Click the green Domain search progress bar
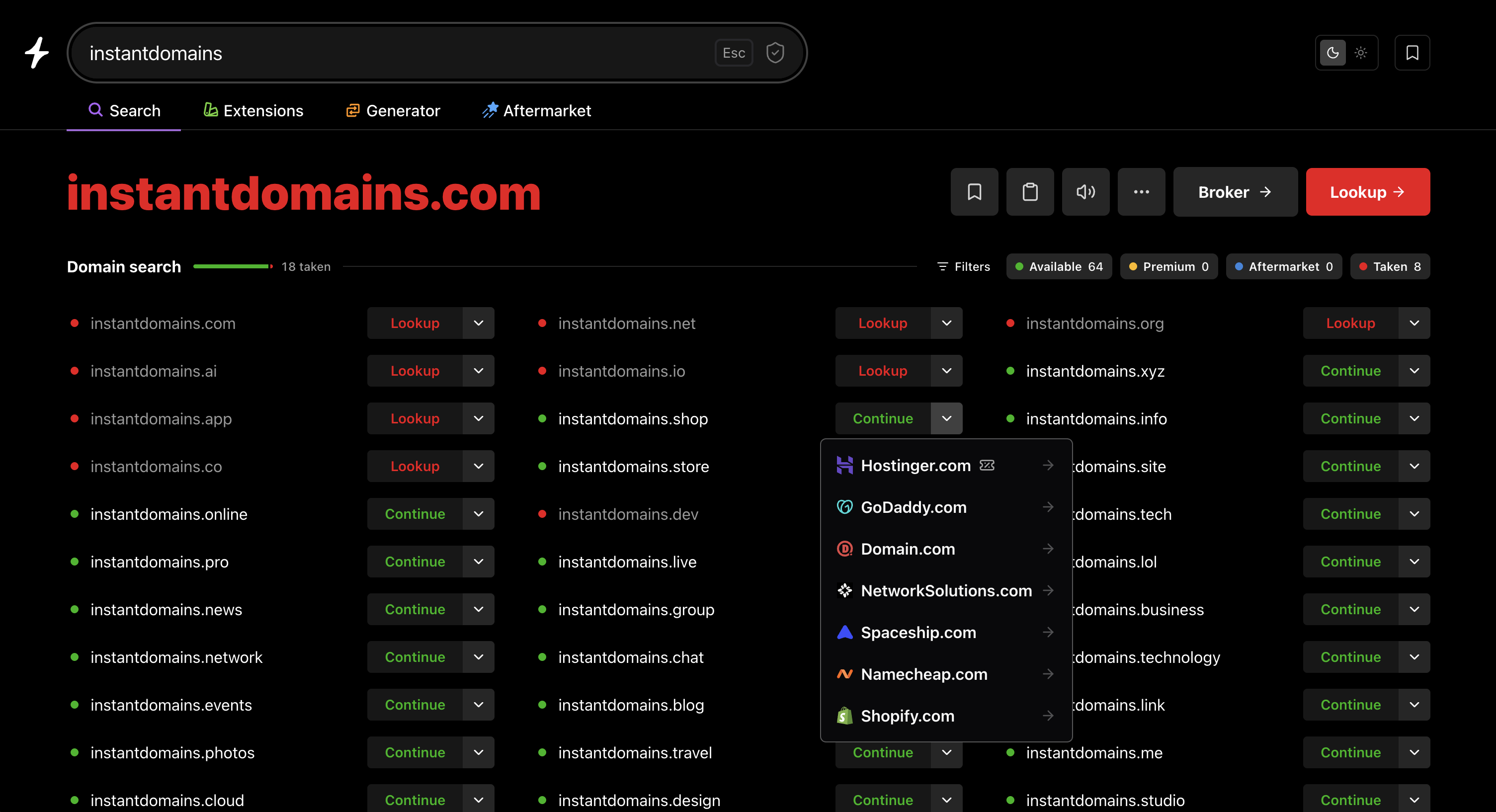1496x812 pixels. tap(233, 266)
